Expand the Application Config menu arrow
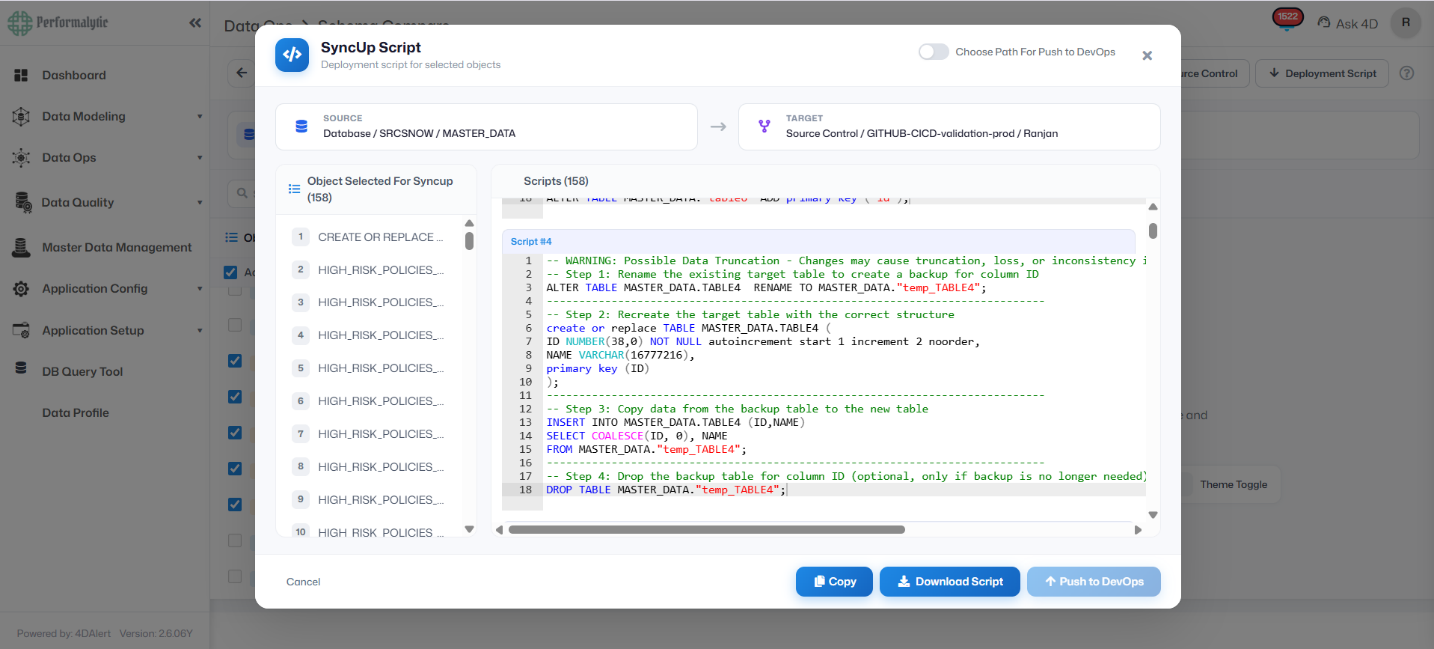Viewport: 1434px width, 649px height. click(199, 289)
